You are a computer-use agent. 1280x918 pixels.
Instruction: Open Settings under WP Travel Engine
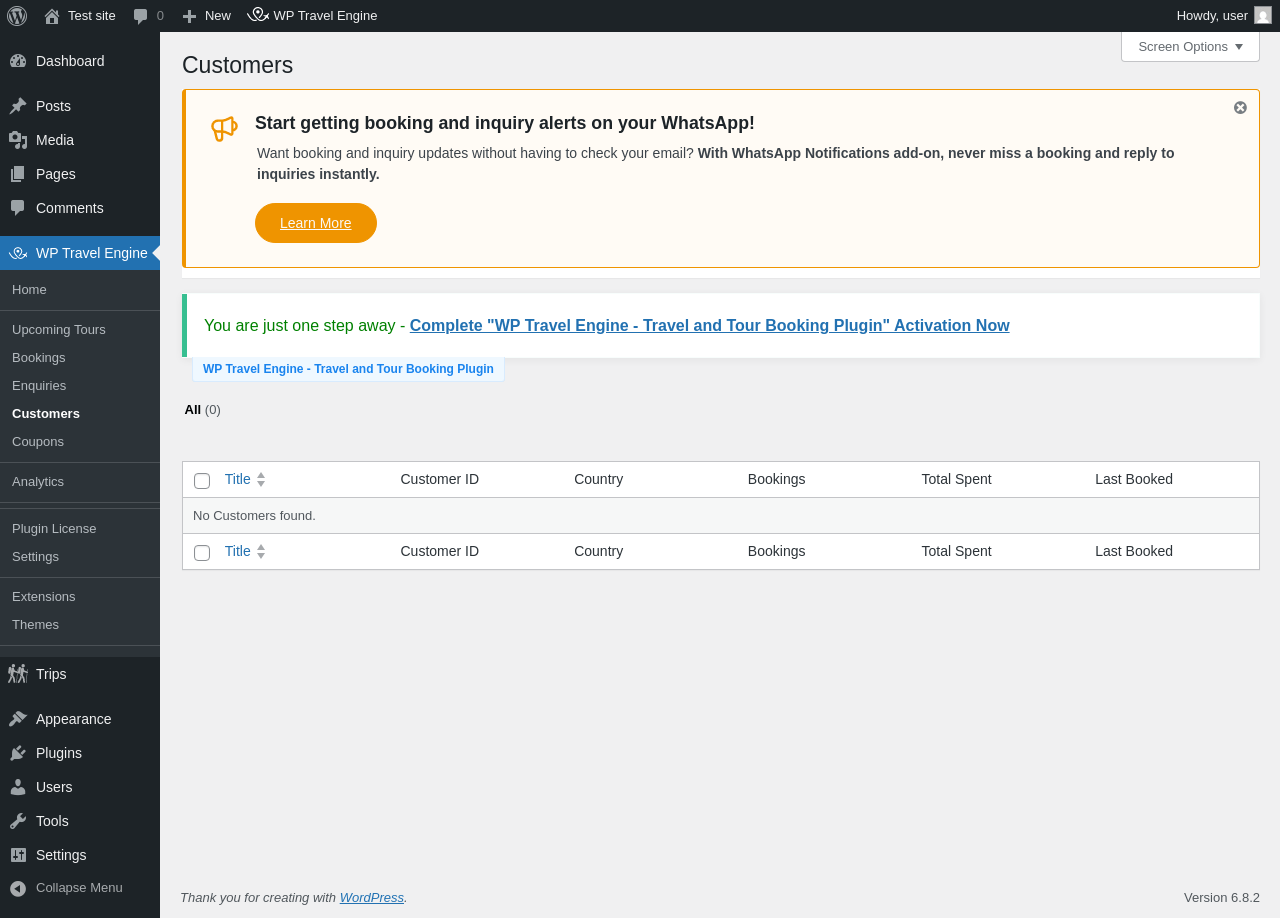tap(35, 557)
